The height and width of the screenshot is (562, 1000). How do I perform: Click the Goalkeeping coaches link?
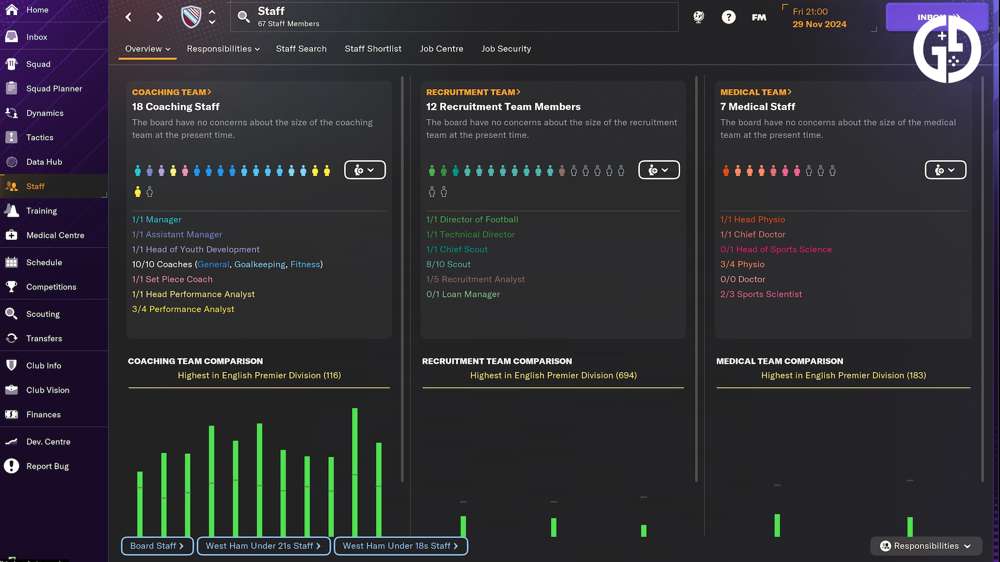(x=259, y=265)
